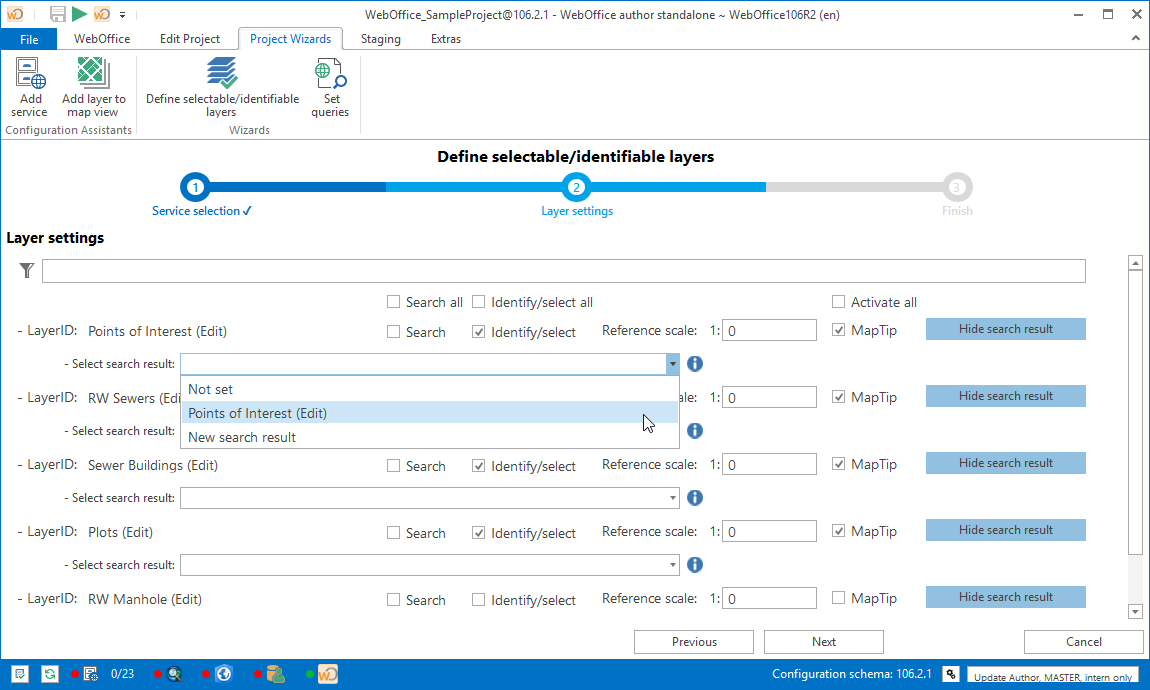Click the save disk icon in quick access
Image resolution: width=1150 pixels, height=690 pixels.
(58, 14)
